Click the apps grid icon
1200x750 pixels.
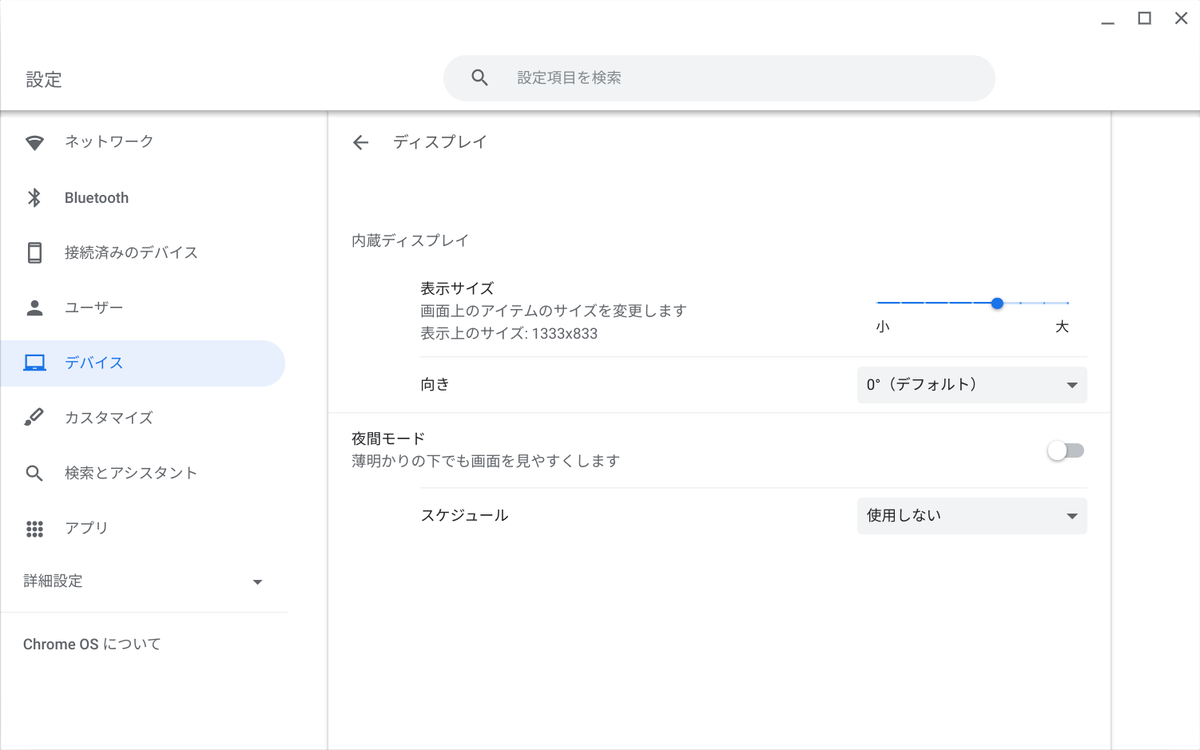(x=35, y=528)
